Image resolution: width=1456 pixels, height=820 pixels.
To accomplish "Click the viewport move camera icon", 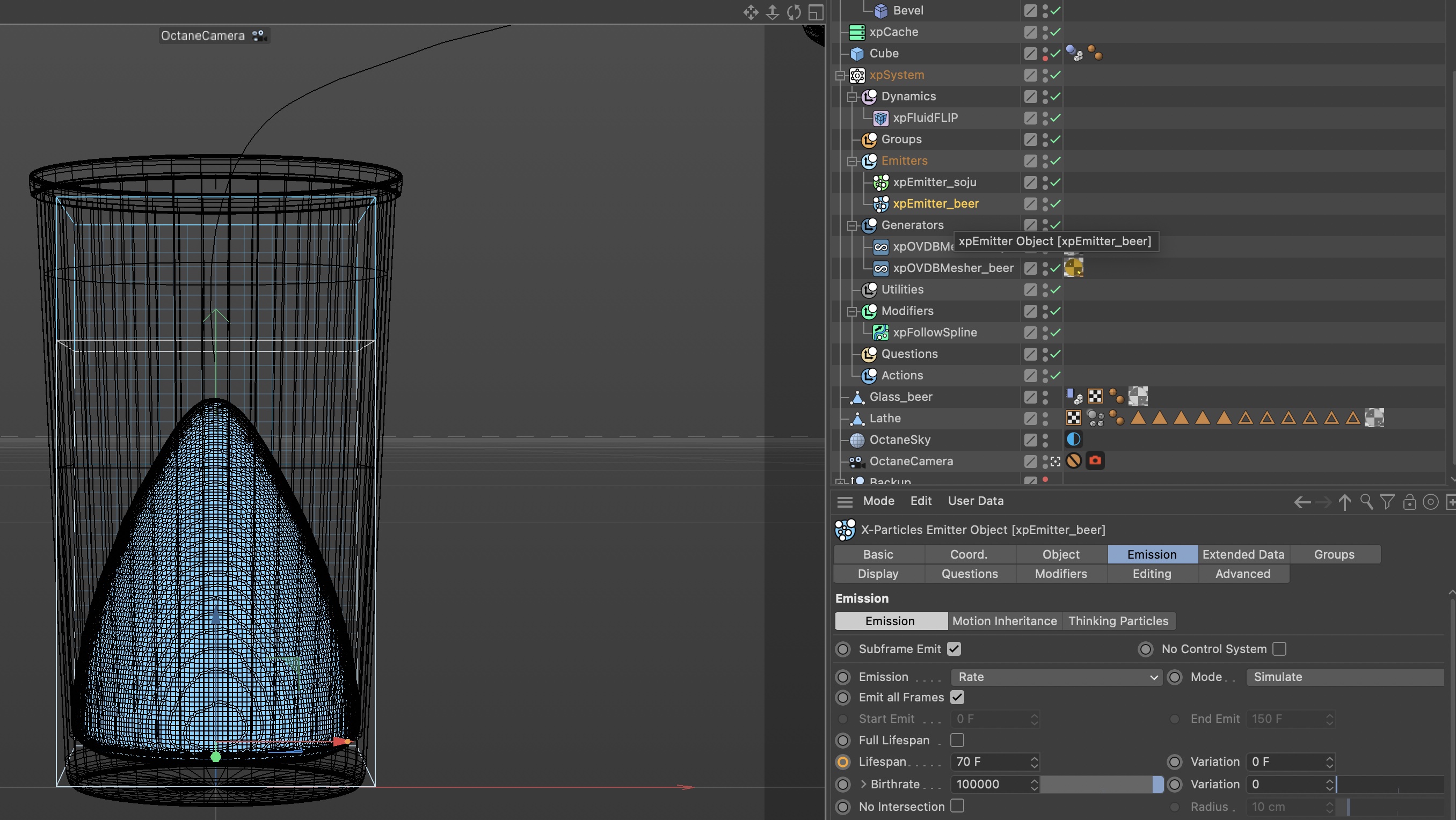I will 751,12.
